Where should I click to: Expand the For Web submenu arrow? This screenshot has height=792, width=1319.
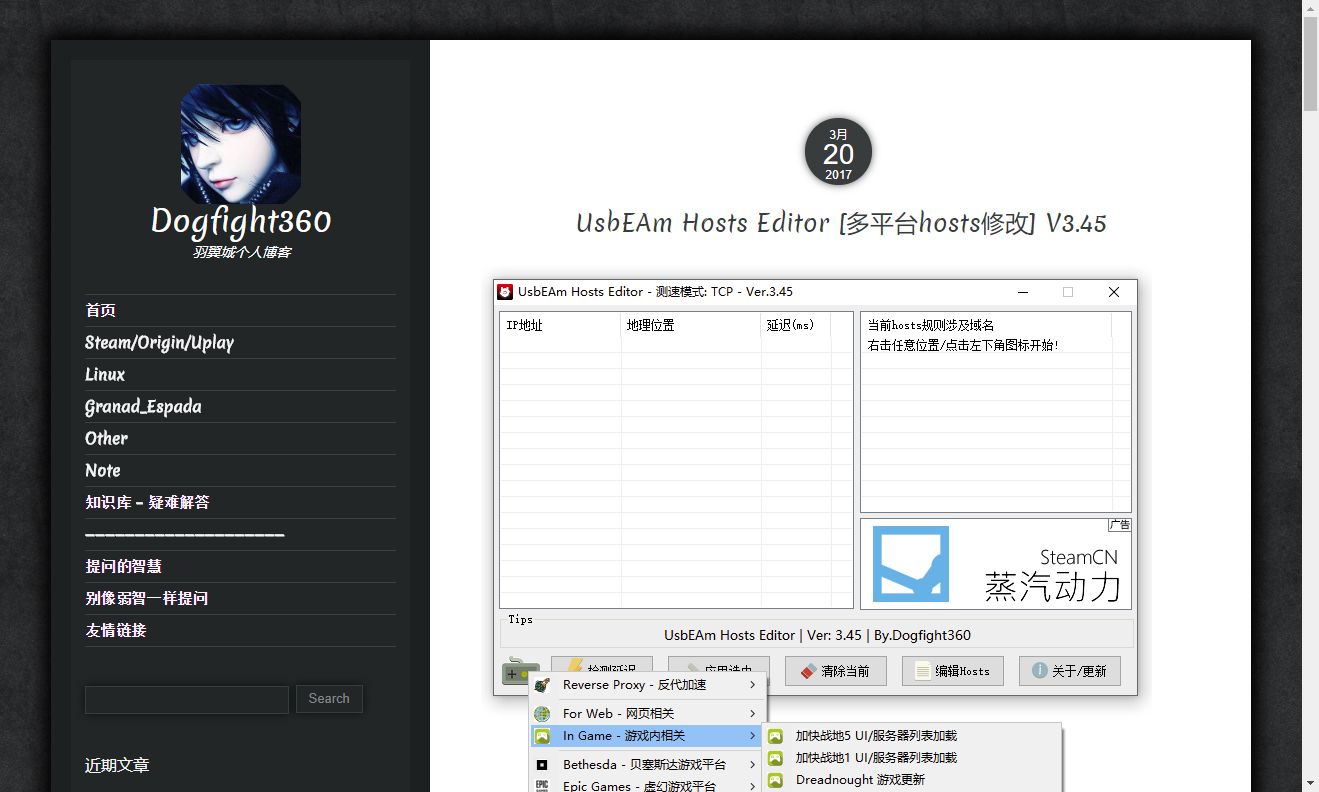click(x=752, y=713)
